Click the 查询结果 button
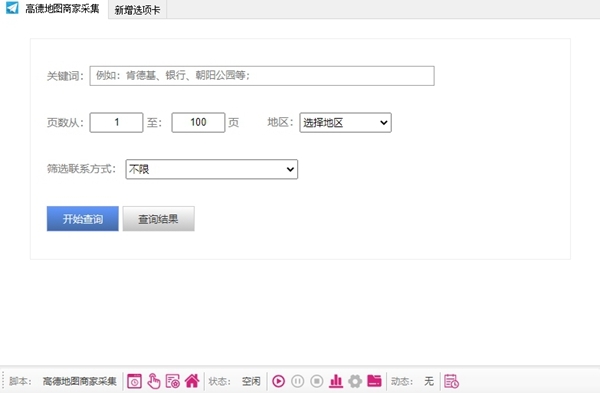 [158, 219]
